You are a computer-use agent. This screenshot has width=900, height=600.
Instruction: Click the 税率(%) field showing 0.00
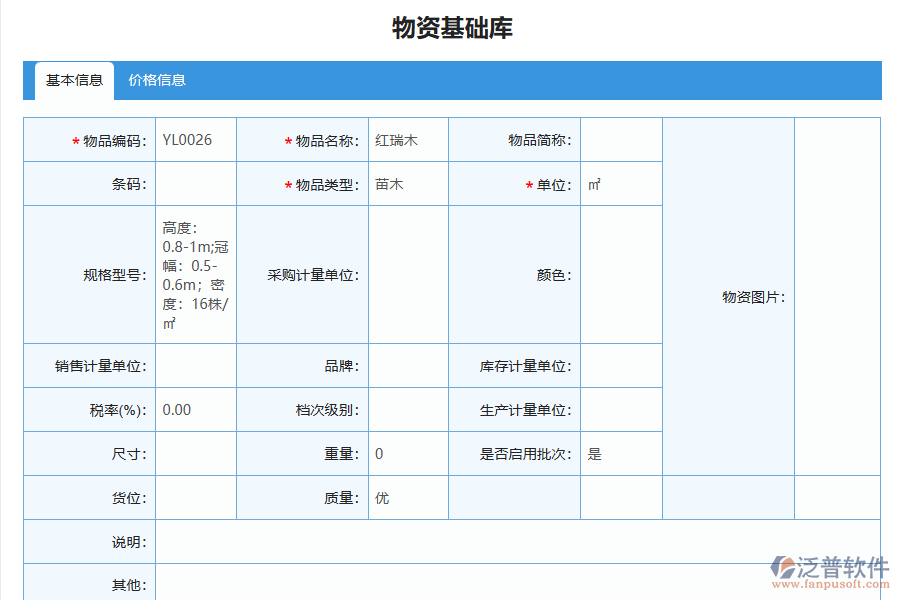click(196, 409)
